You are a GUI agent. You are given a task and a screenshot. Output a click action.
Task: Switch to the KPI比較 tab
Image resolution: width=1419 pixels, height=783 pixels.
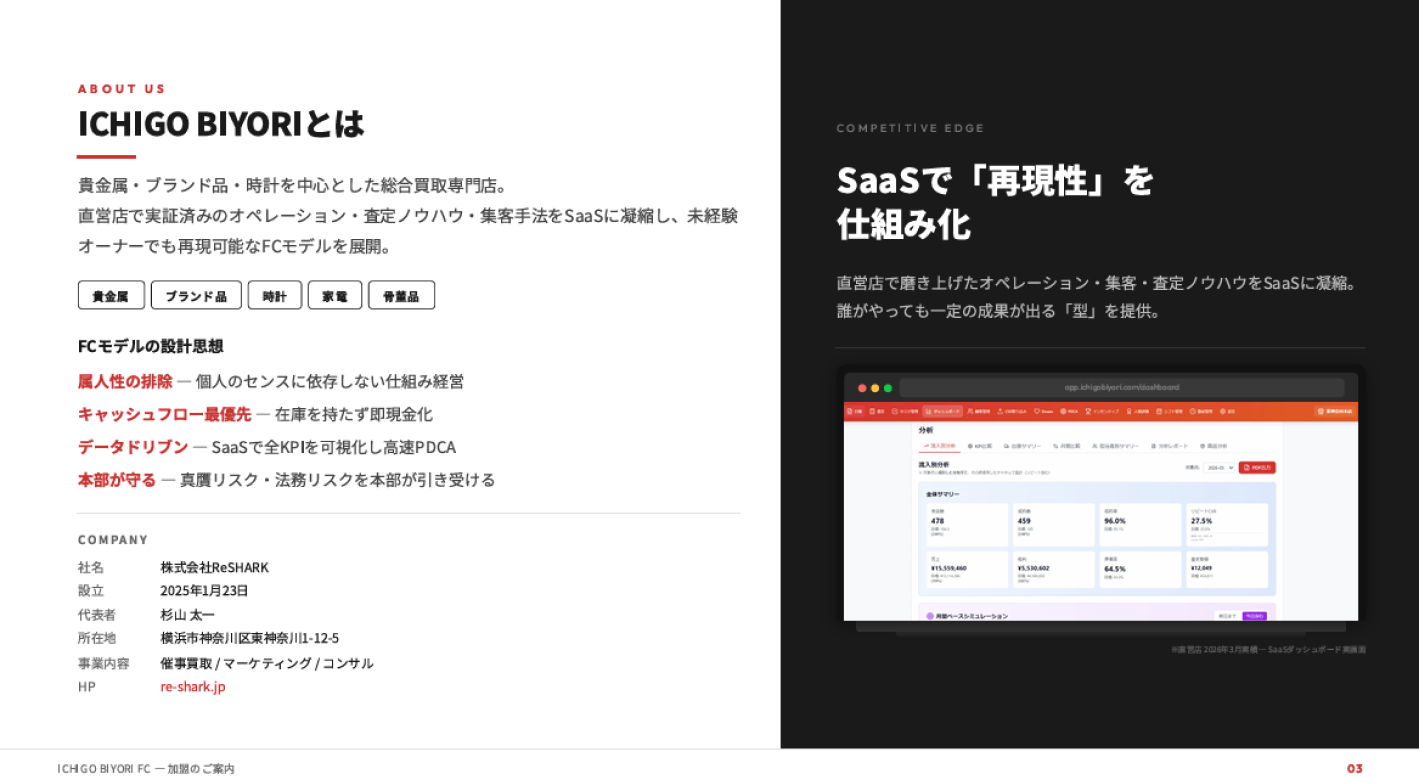(980, 446)
